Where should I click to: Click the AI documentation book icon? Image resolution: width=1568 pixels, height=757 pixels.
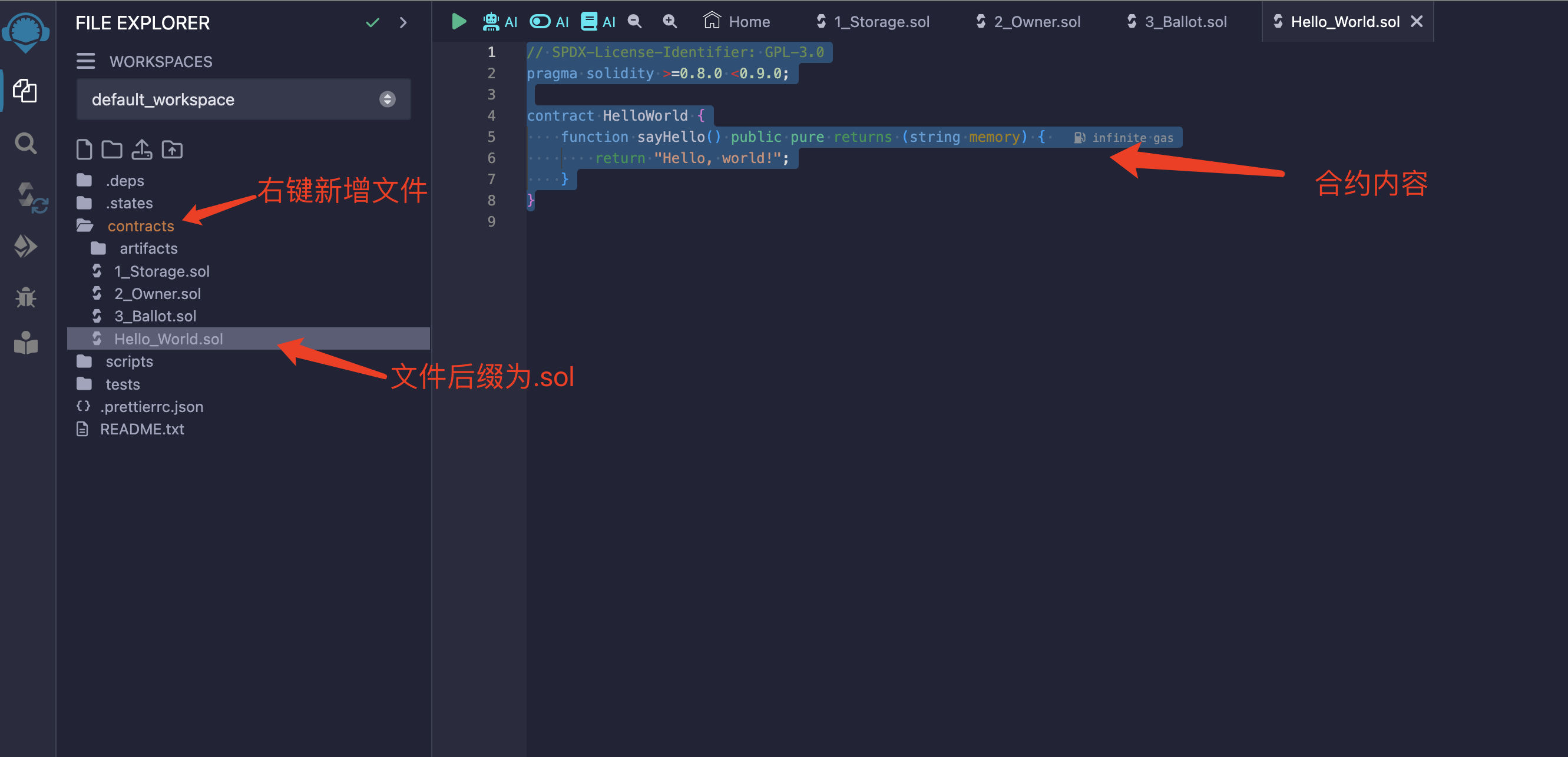tap(598, 22)
